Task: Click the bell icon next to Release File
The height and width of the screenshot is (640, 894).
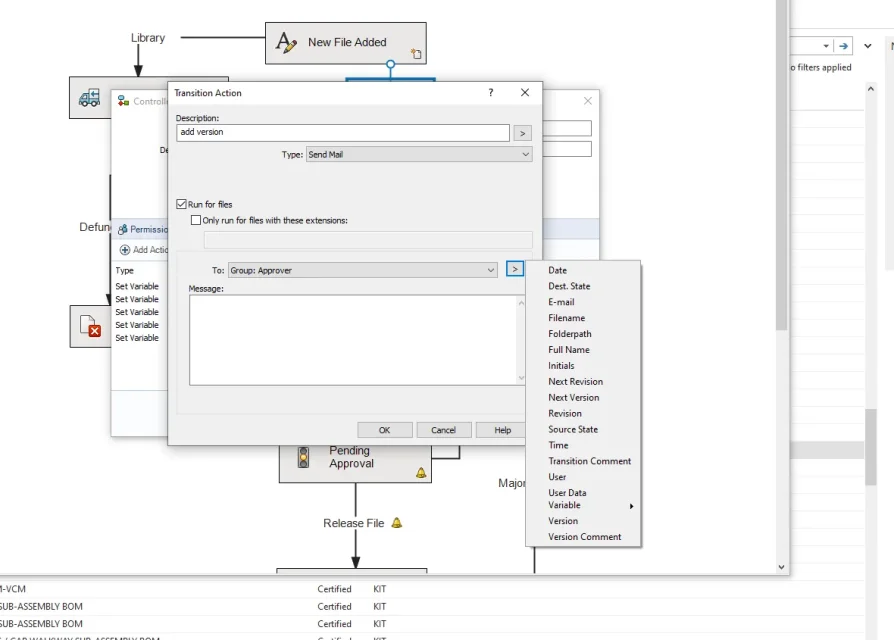Action: click(x=397, y=523)
